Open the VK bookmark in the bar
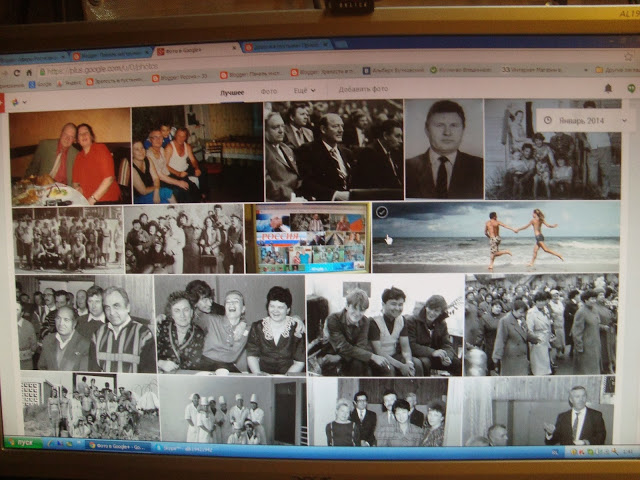This screenshot has width=640, height=480. click(367, 71)
